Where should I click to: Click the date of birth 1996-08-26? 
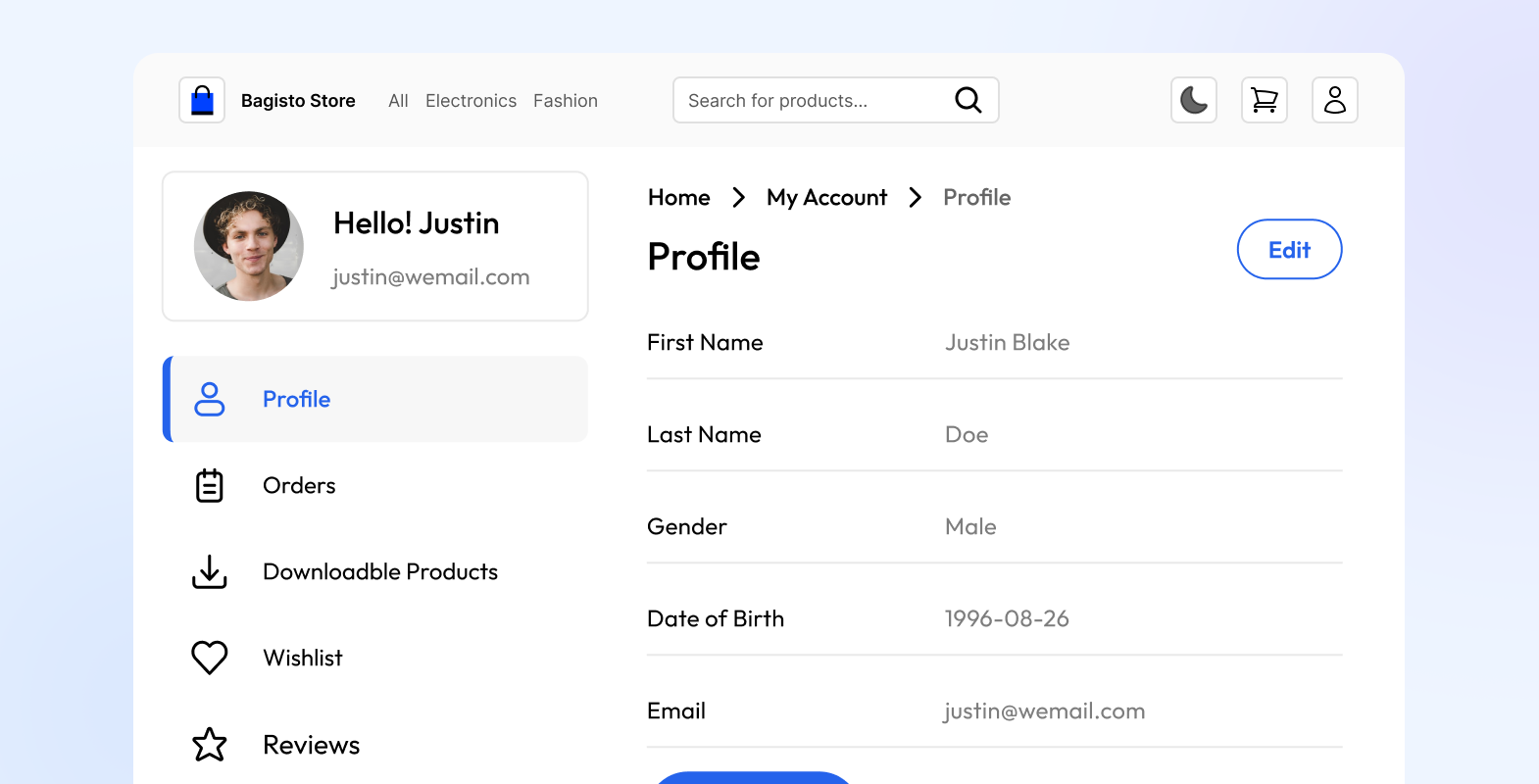tap(1007, 619)
